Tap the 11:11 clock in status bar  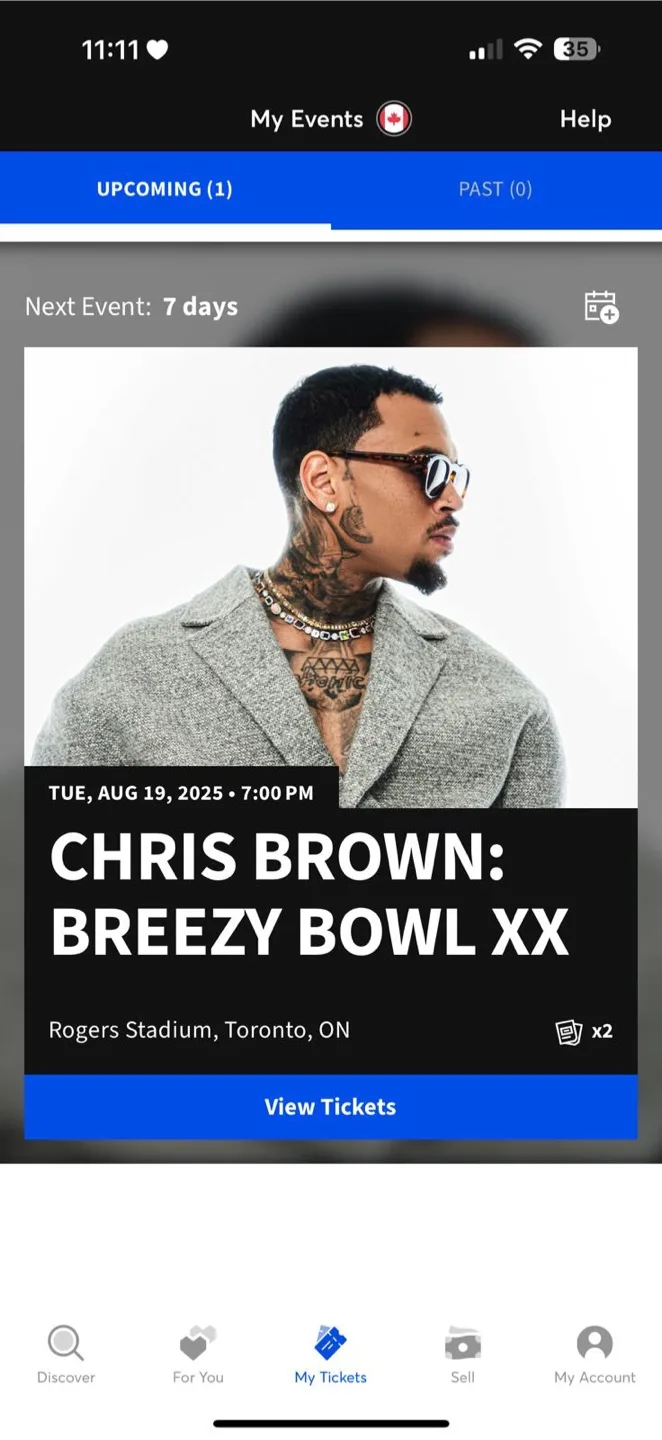pos(110,50)
